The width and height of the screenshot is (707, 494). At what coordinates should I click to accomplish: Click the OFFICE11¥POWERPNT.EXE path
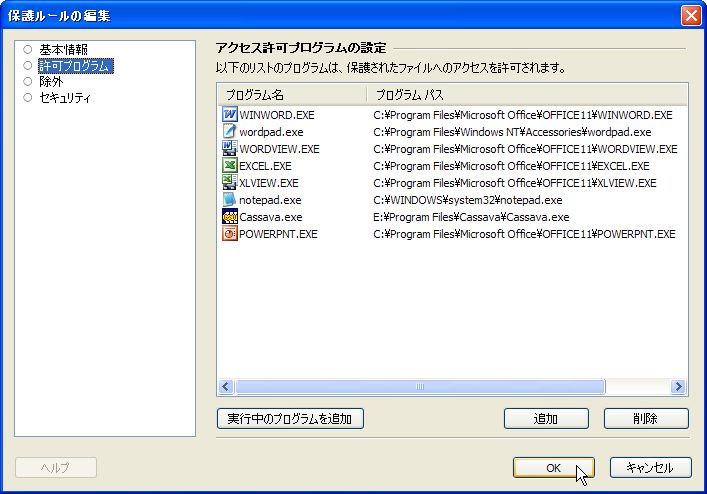click(524, 234)
